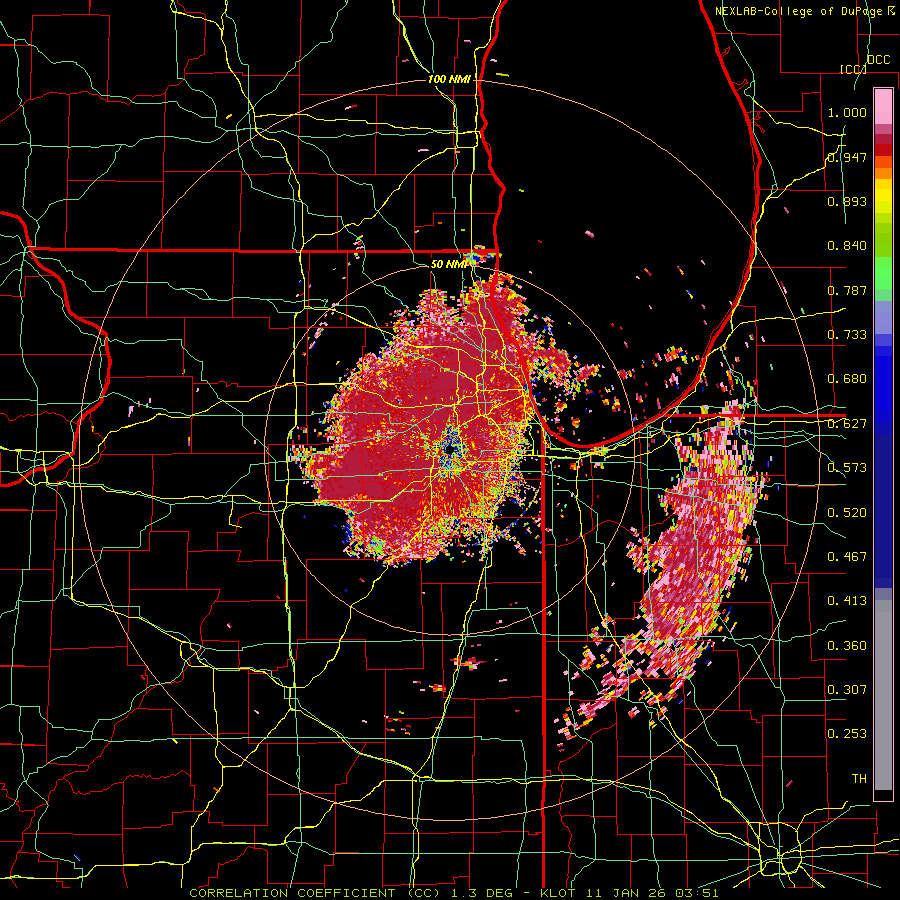
Task: Select the 0.680 scale value
Action: tap(847, 379)
